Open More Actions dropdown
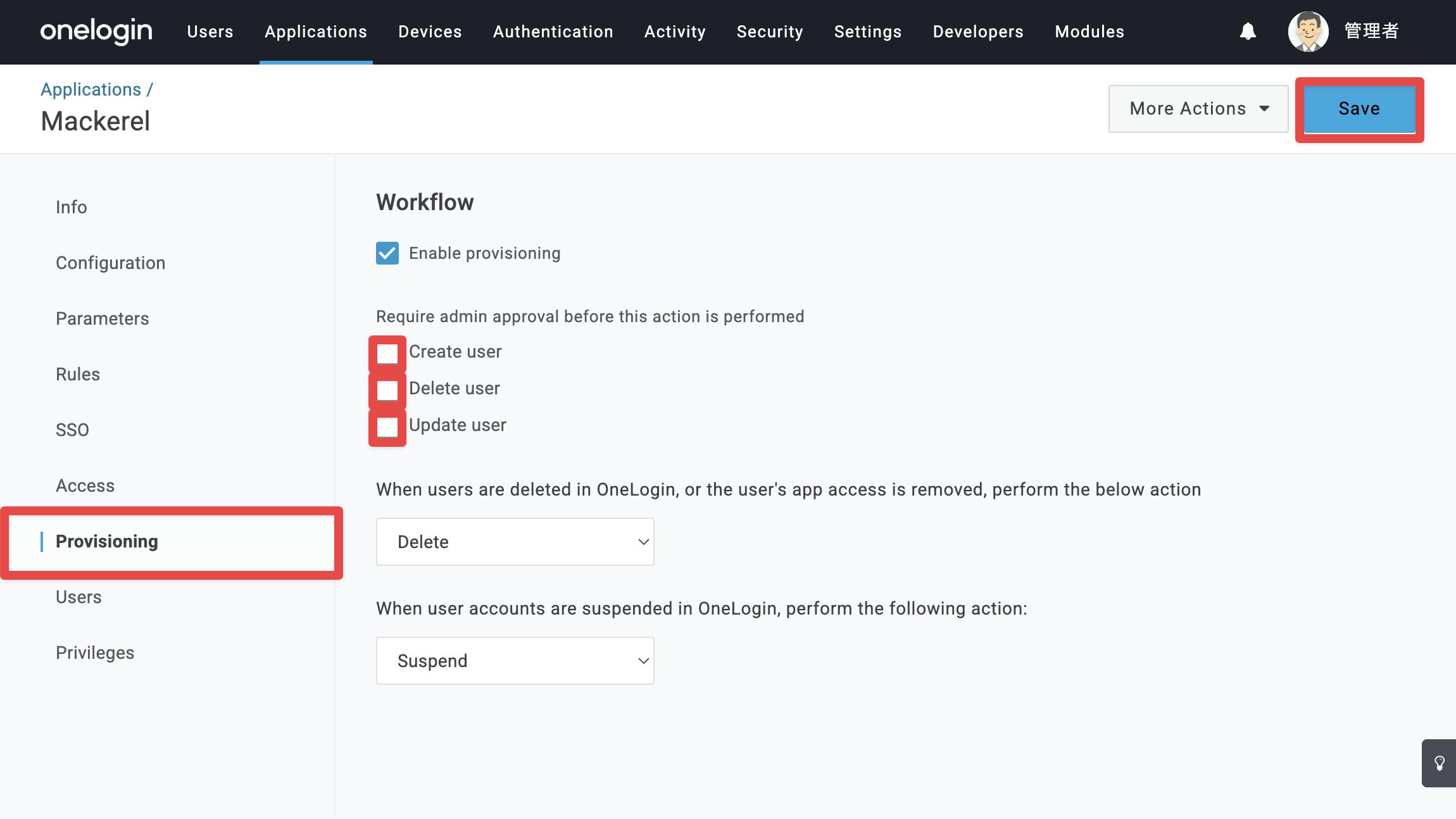 point(1198,109)
